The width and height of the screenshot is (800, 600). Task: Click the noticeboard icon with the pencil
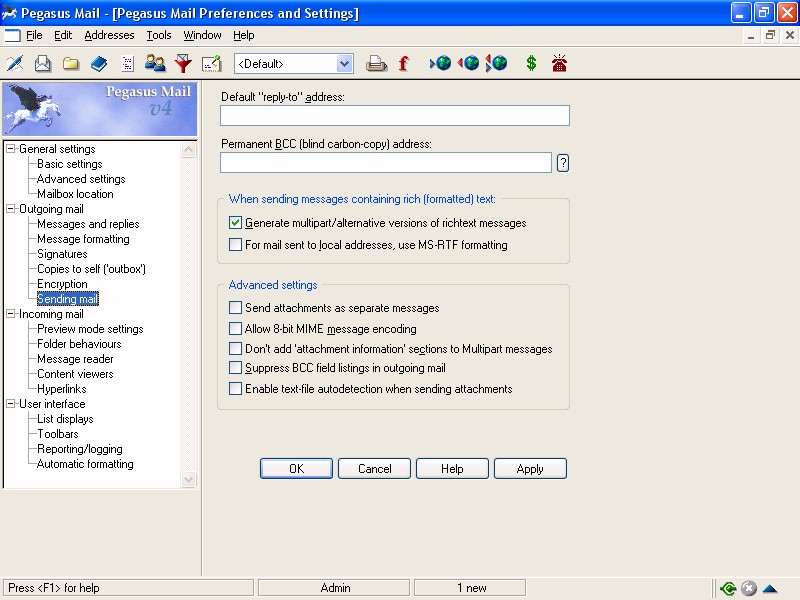point(211,63)
